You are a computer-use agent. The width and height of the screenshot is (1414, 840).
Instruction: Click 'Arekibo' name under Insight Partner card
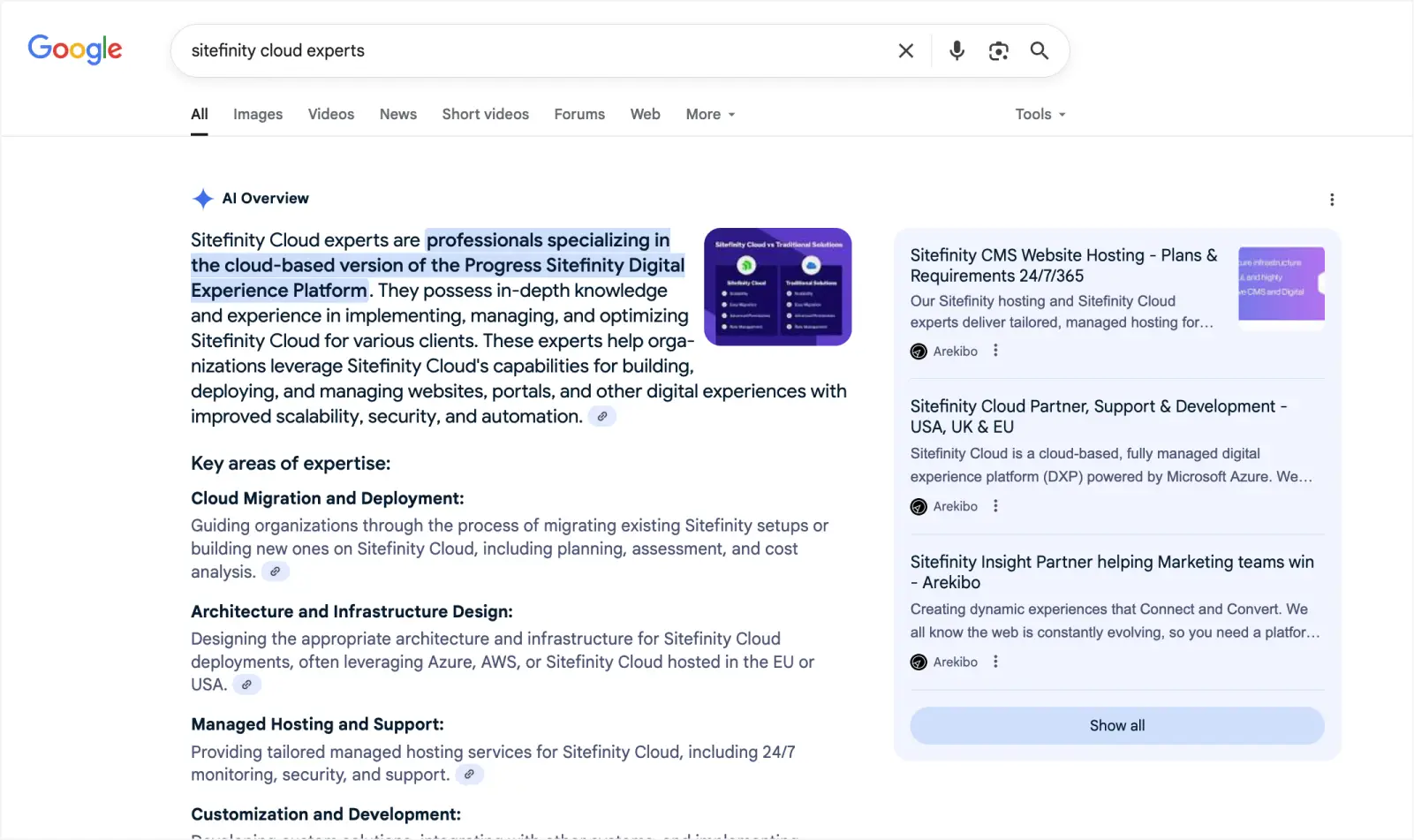coord(956,662)
